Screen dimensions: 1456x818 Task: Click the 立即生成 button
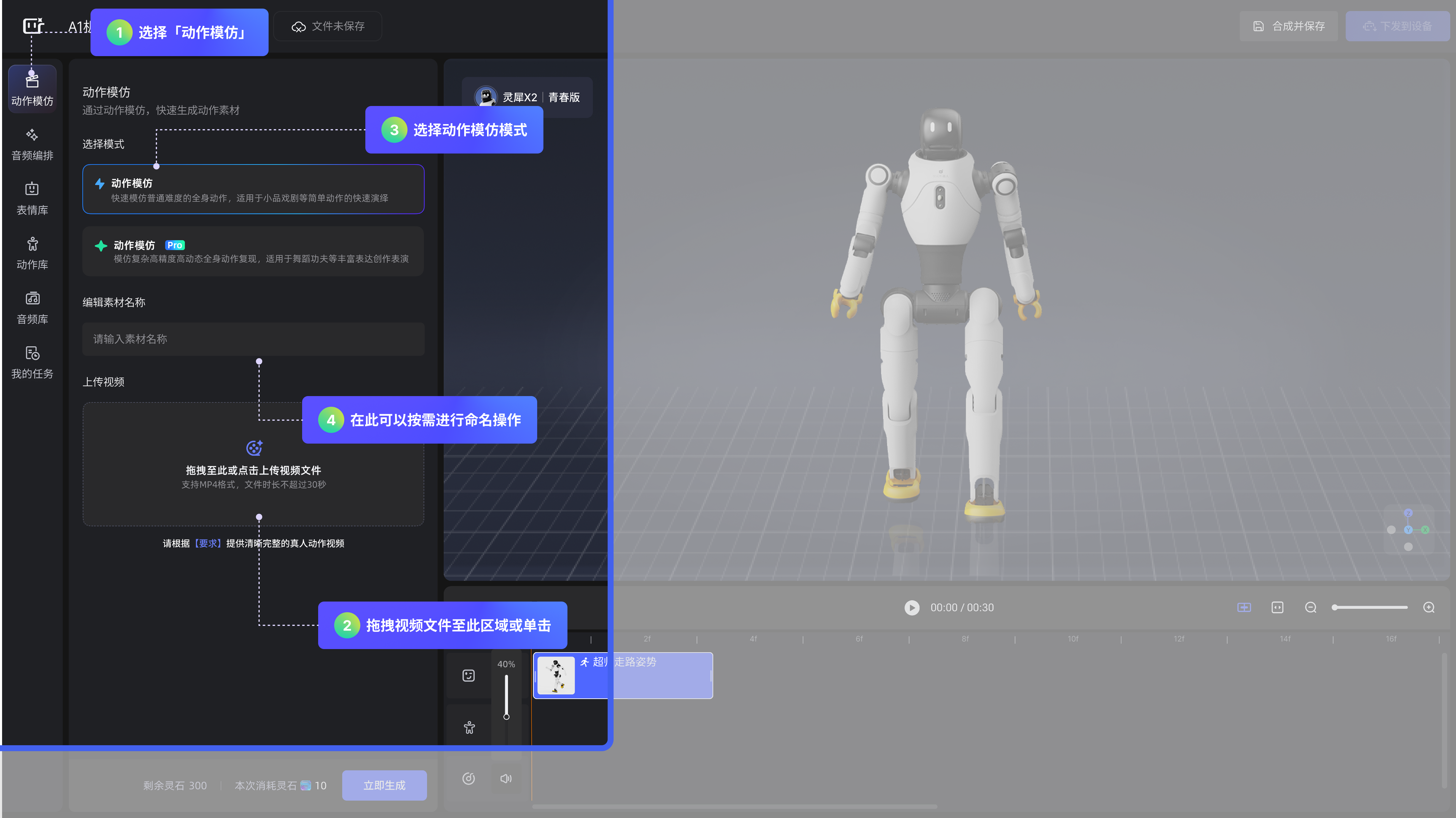point(384,785)
